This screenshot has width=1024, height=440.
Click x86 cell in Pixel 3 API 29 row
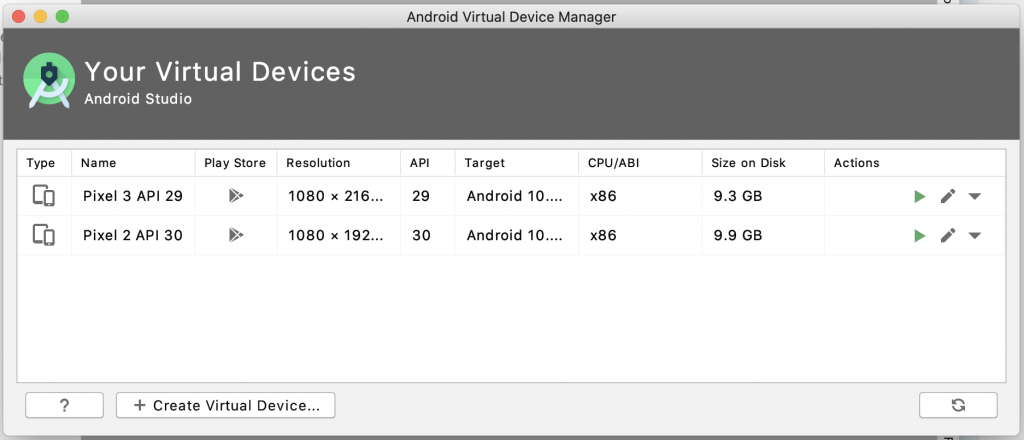[x=640, y=196]
